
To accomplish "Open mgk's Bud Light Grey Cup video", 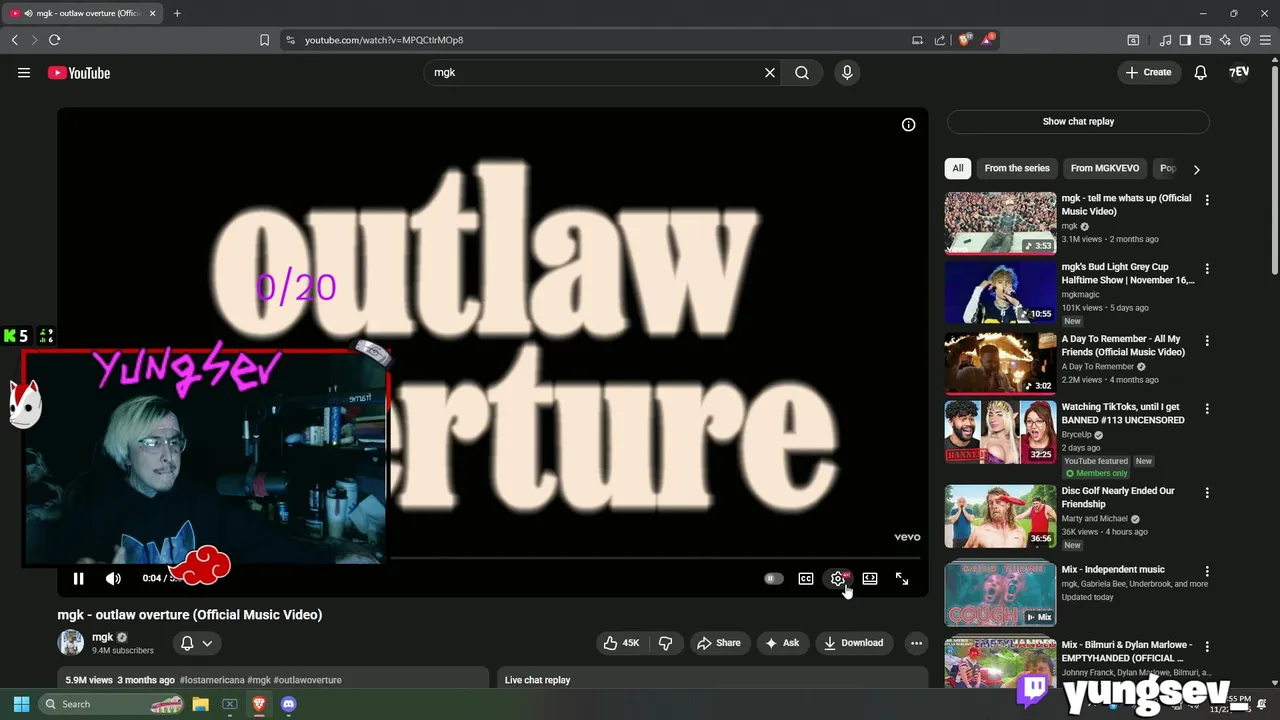I will coord(1000,292).
